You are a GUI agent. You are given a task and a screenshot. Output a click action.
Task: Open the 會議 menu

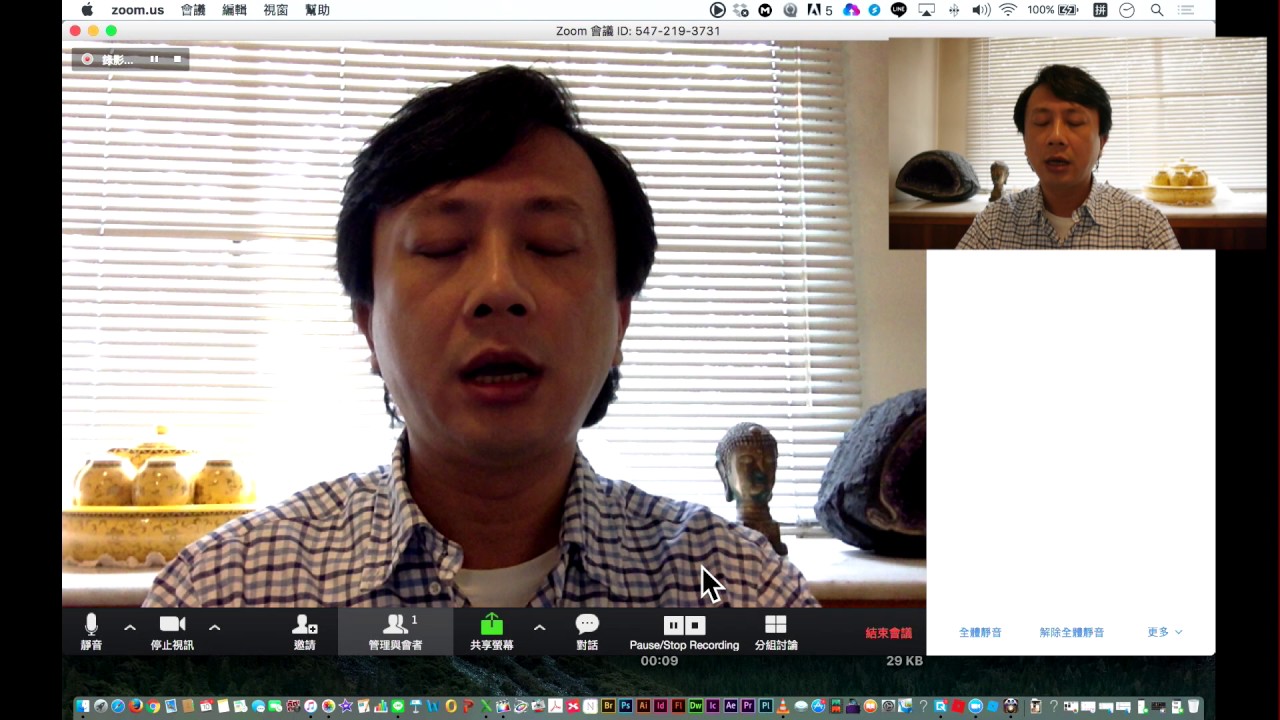click(x=193, y=10)
